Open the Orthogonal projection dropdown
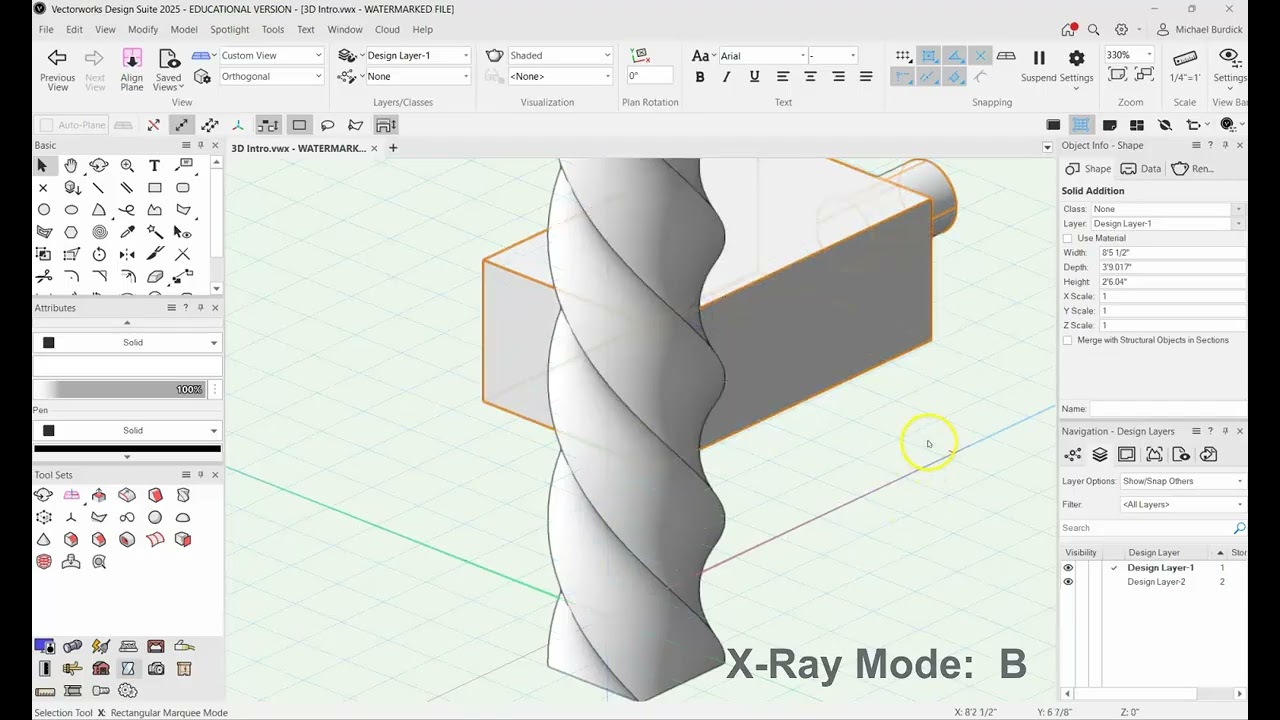This screenshot has height=720, width=1280. tap(271, 76)
